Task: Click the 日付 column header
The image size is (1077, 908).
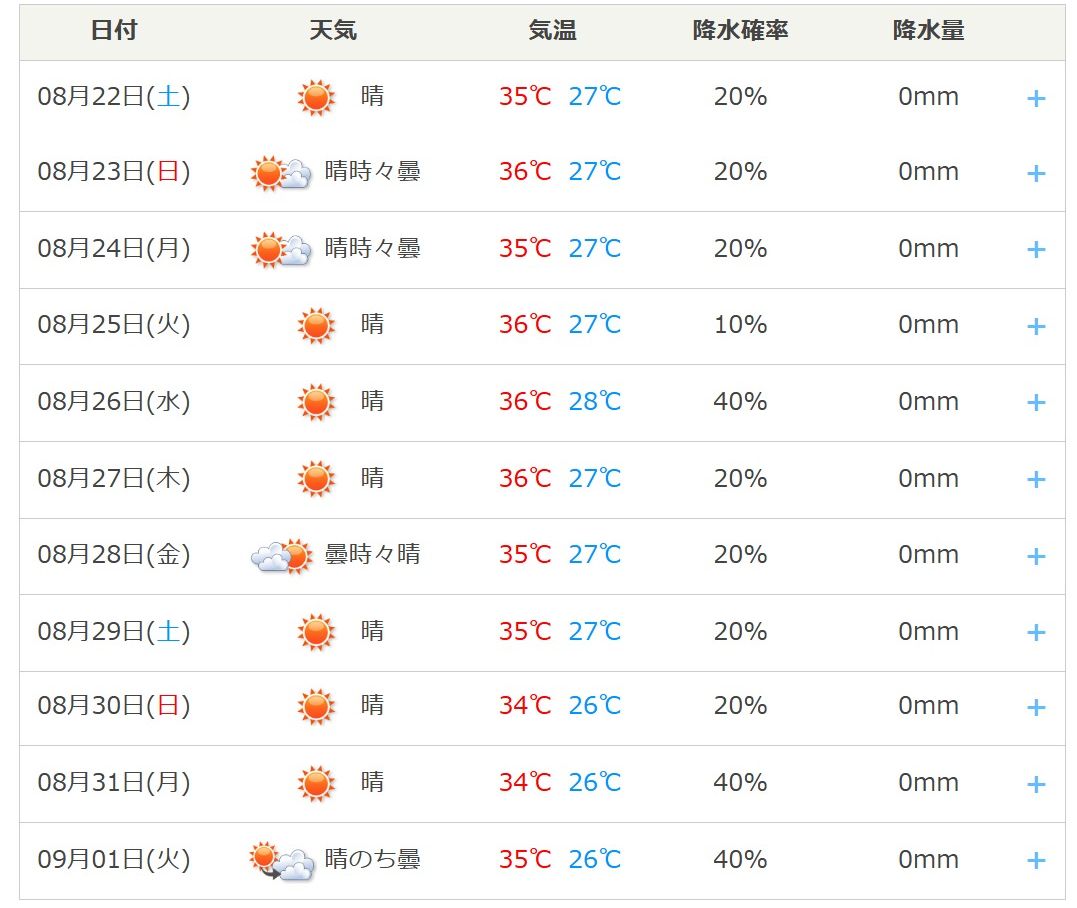Action: tap(114, 30)
